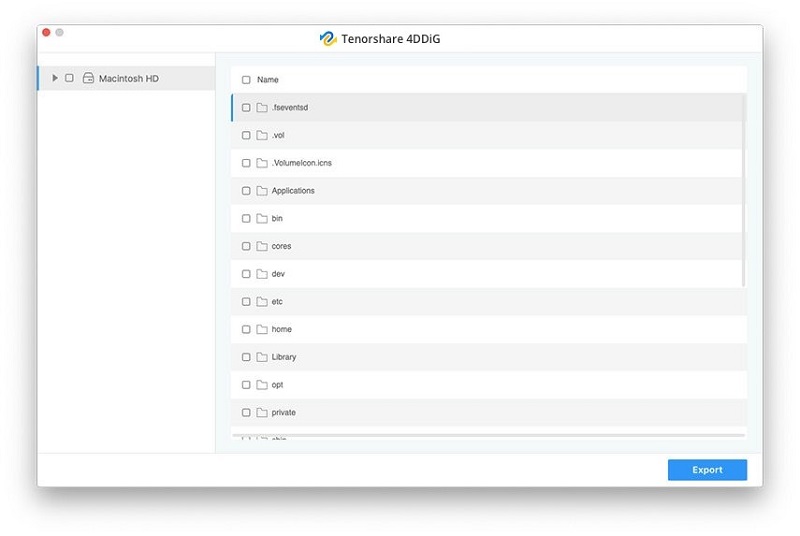Click the Library folder icon

click(261, 357)
